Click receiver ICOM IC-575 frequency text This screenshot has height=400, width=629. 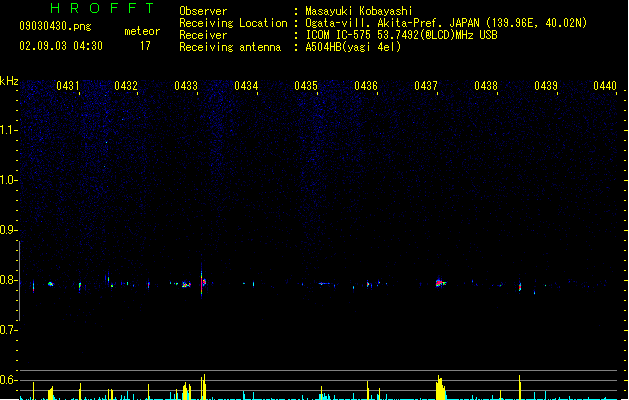[402, 35]
